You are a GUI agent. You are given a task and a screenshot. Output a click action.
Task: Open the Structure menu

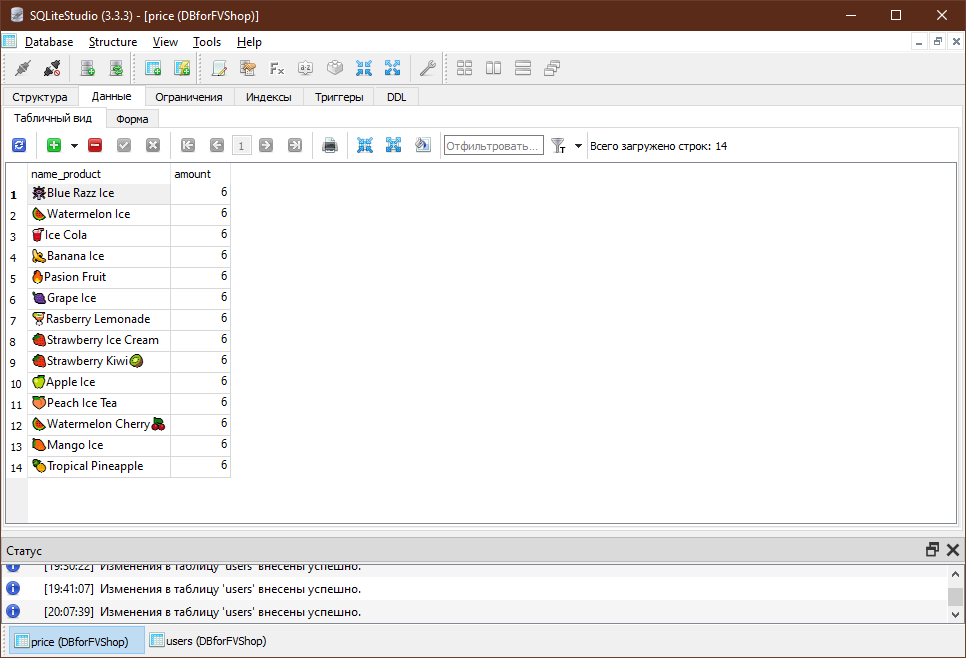[113, 42]
